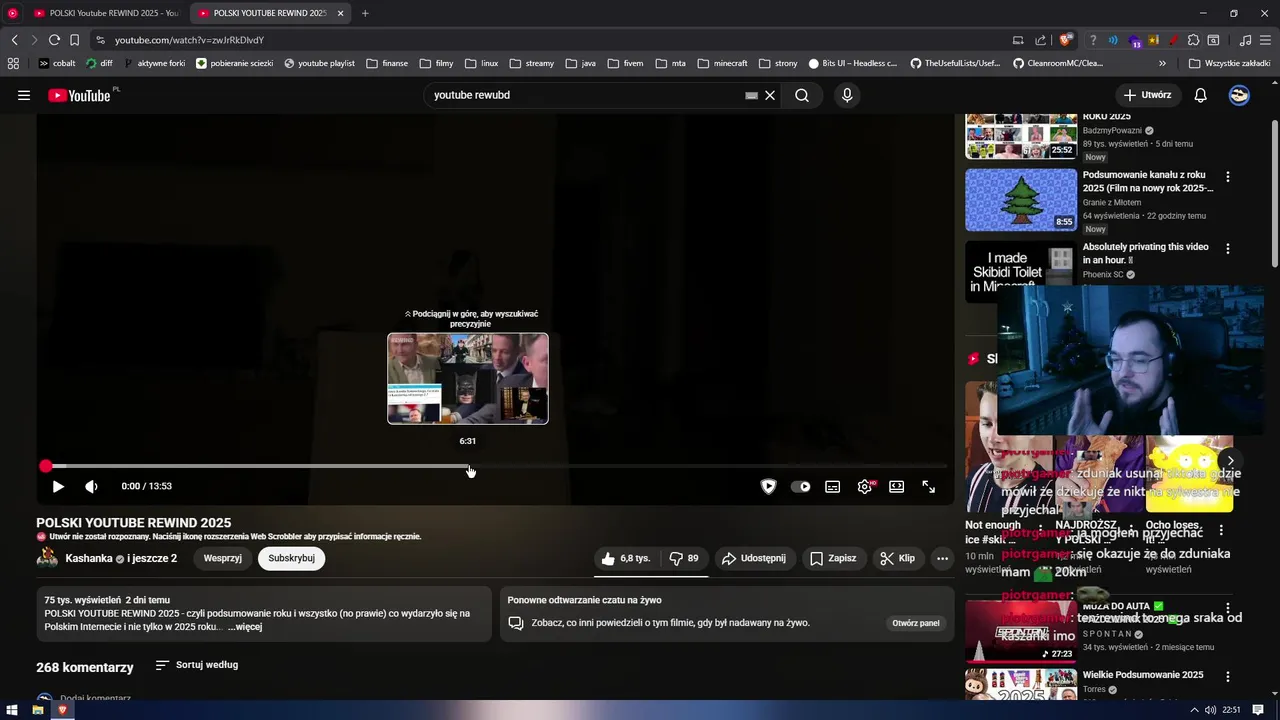Screen dimensions: 1280x720
Task: Close the active POLSKI YOUTUBE REWIND tab
Action: pyautogui.click(x=340, y=13)
